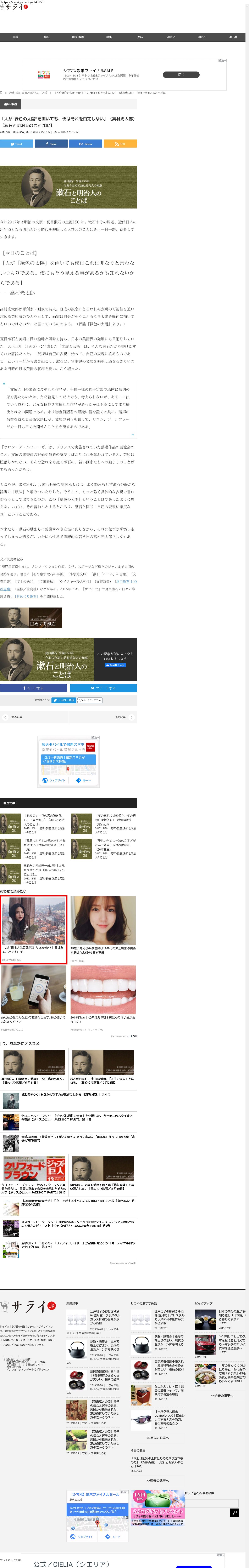Click the 趣味・教養 category tag above title
This screenshot has width=249, height=1568.
tap(11, 104)
